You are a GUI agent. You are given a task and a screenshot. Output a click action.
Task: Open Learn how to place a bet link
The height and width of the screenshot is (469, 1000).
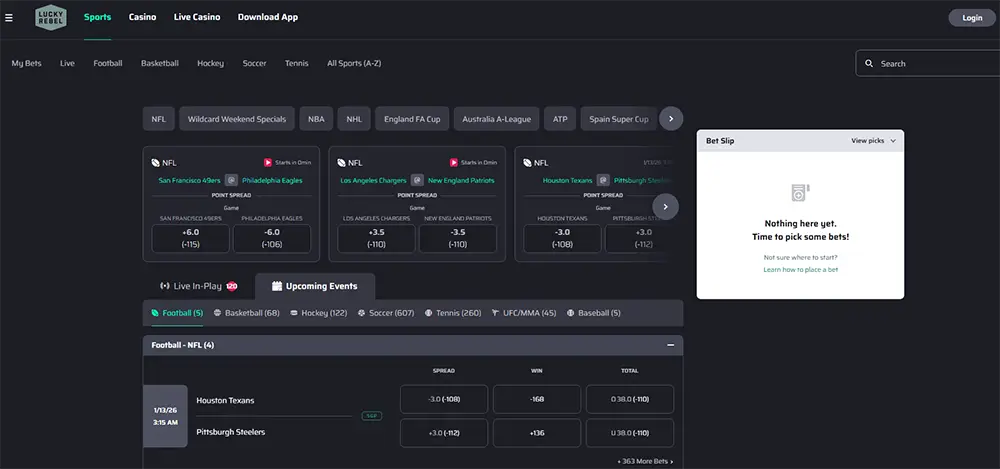(800, 270)
